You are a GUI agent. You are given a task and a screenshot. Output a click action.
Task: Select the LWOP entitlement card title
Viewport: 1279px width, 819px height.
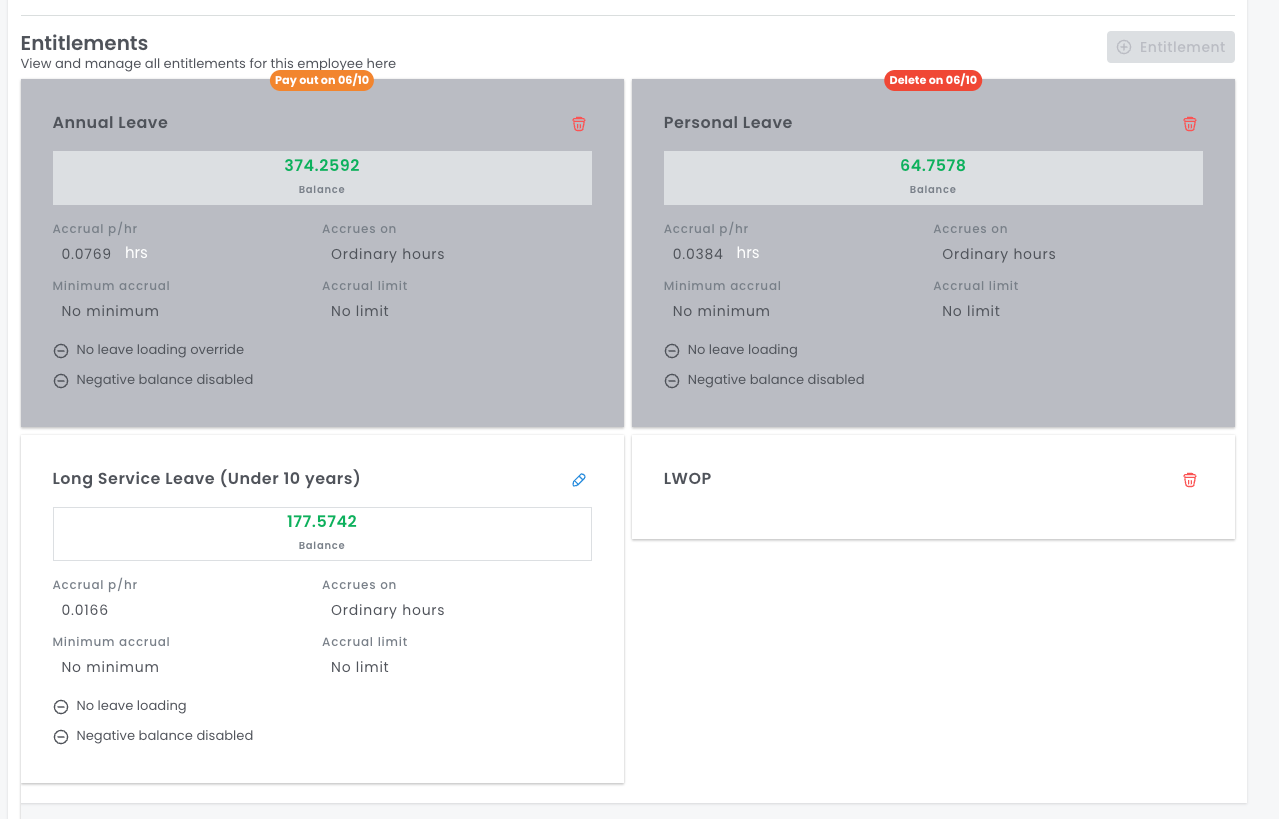point(687,479)
